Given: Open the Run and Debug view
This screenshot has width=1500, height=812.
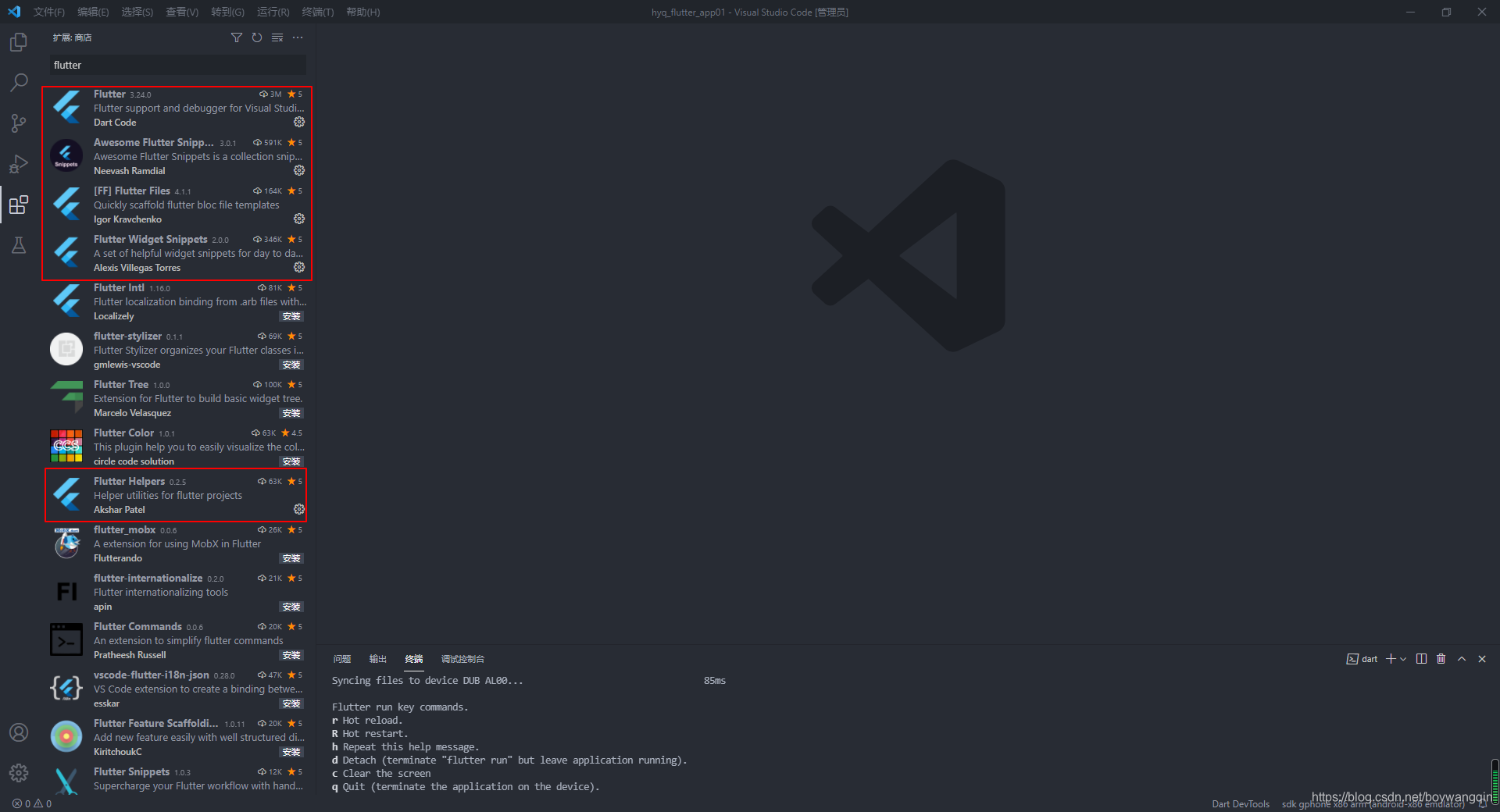Looking at the screenshot, I should point(19,164).
